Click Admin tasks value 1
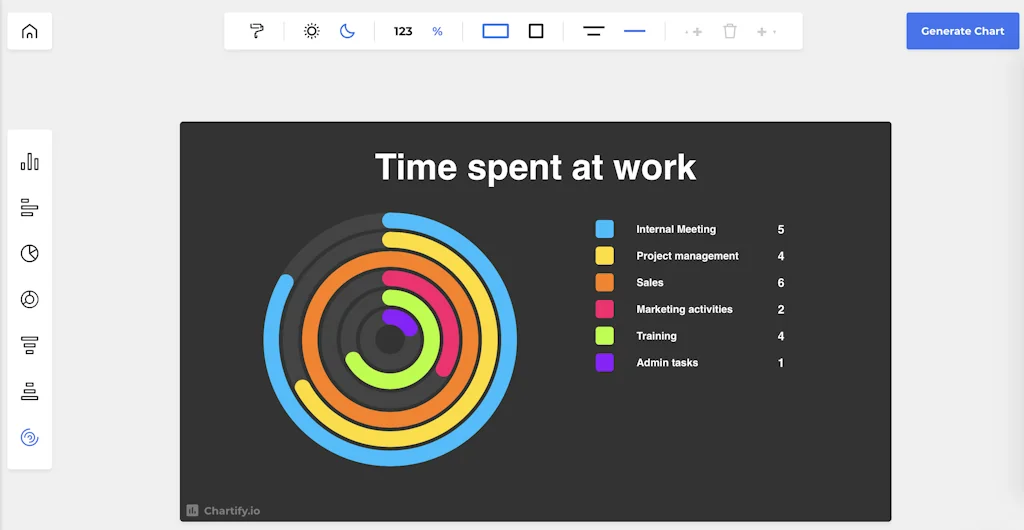 coord(780,364)
